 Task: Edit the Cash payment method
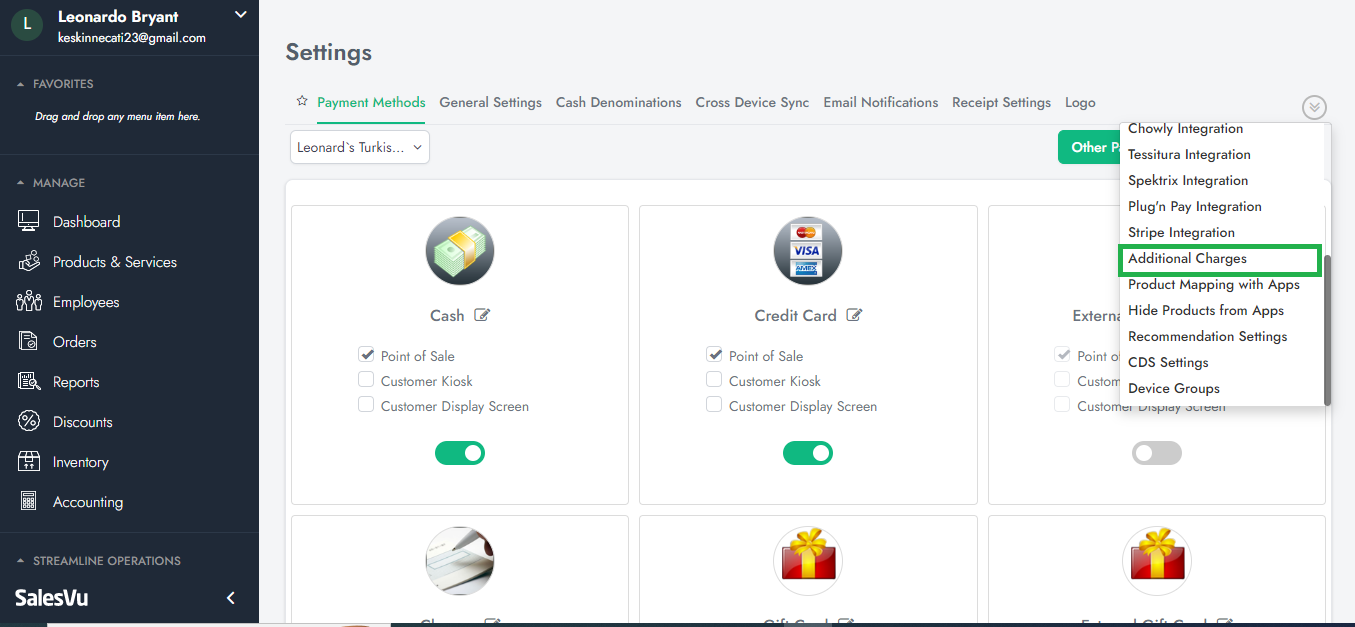click(x=482, y=315)
